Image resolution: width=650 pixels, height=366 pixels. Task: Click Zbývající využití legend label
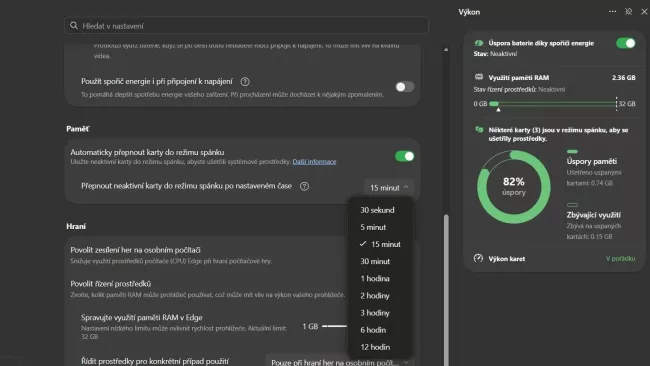594,215
